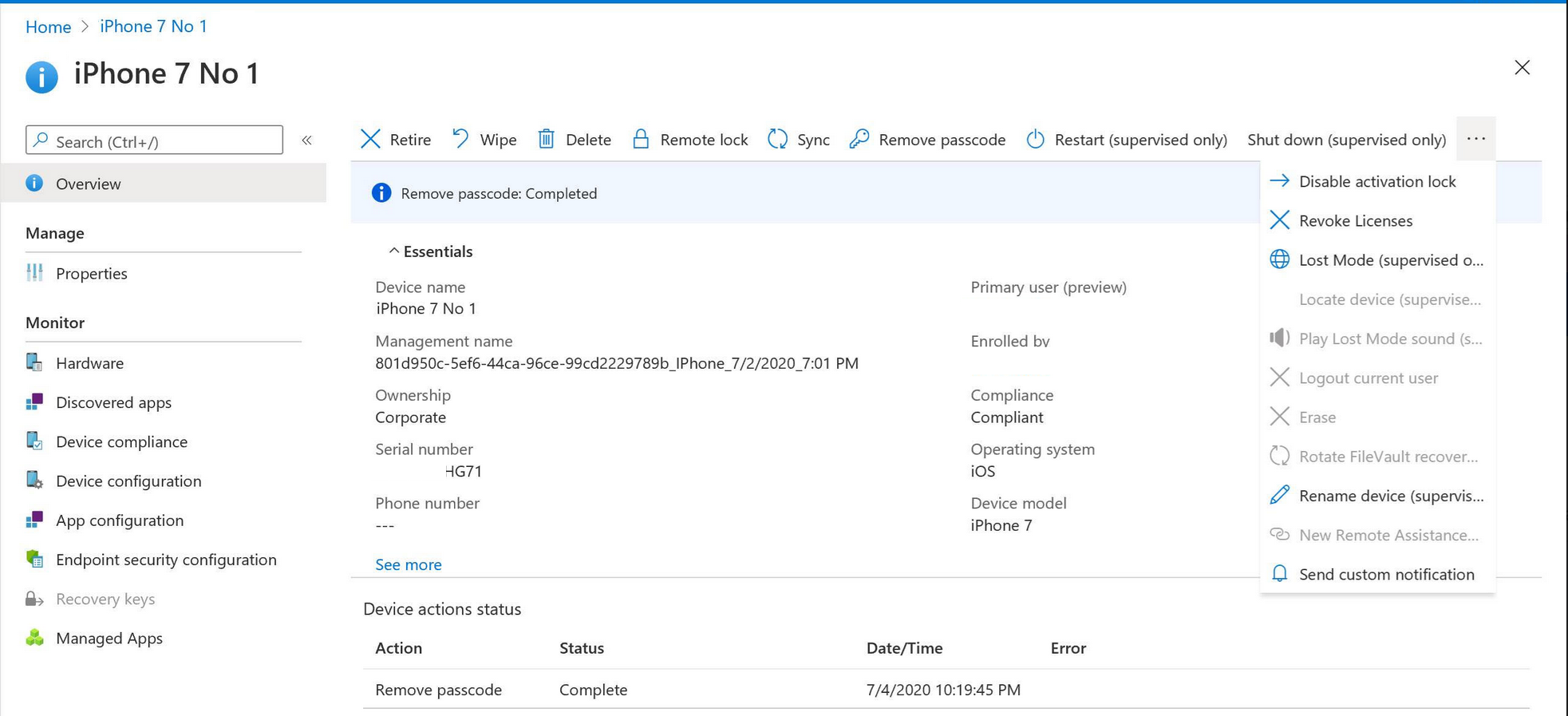
Task: Click the 7/4/2020 10:19:45 PM timestamp cell
Action: pyautogui.click(x=943, y=690)
